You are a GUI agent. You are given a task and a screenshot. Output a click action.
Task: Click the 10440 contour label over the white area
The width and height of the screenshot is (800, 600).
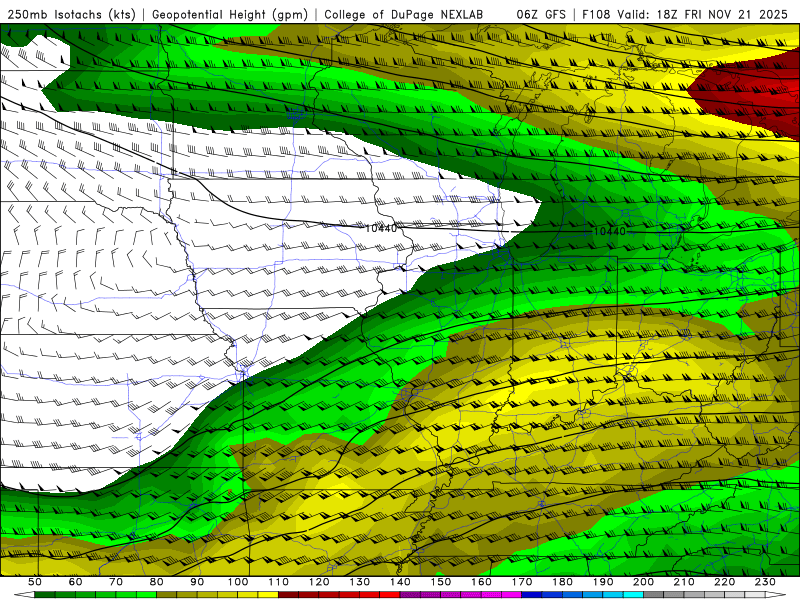(381, 228)
